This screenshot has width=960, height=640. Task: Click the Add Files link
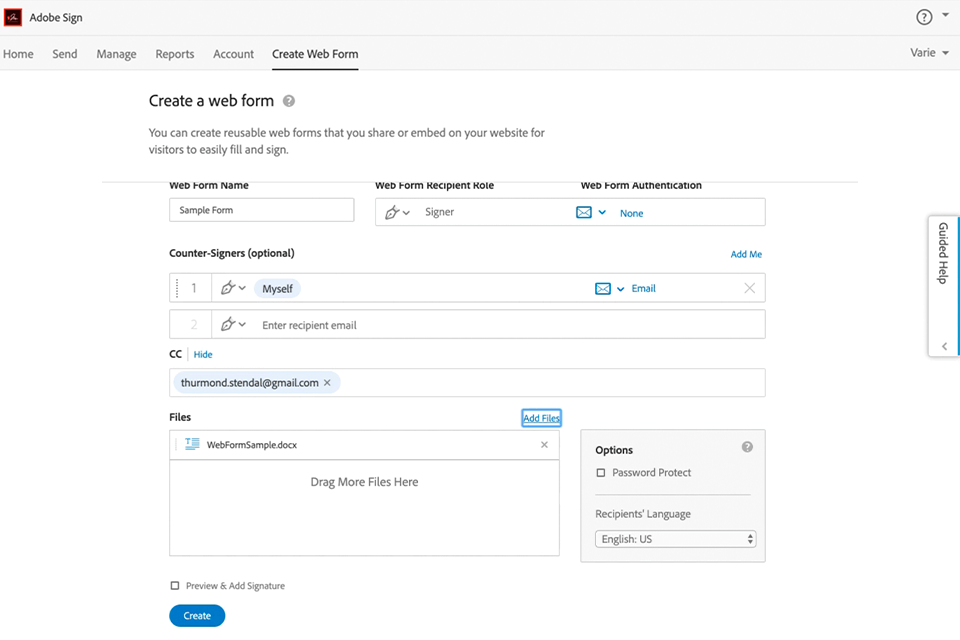tap(541, 418)
